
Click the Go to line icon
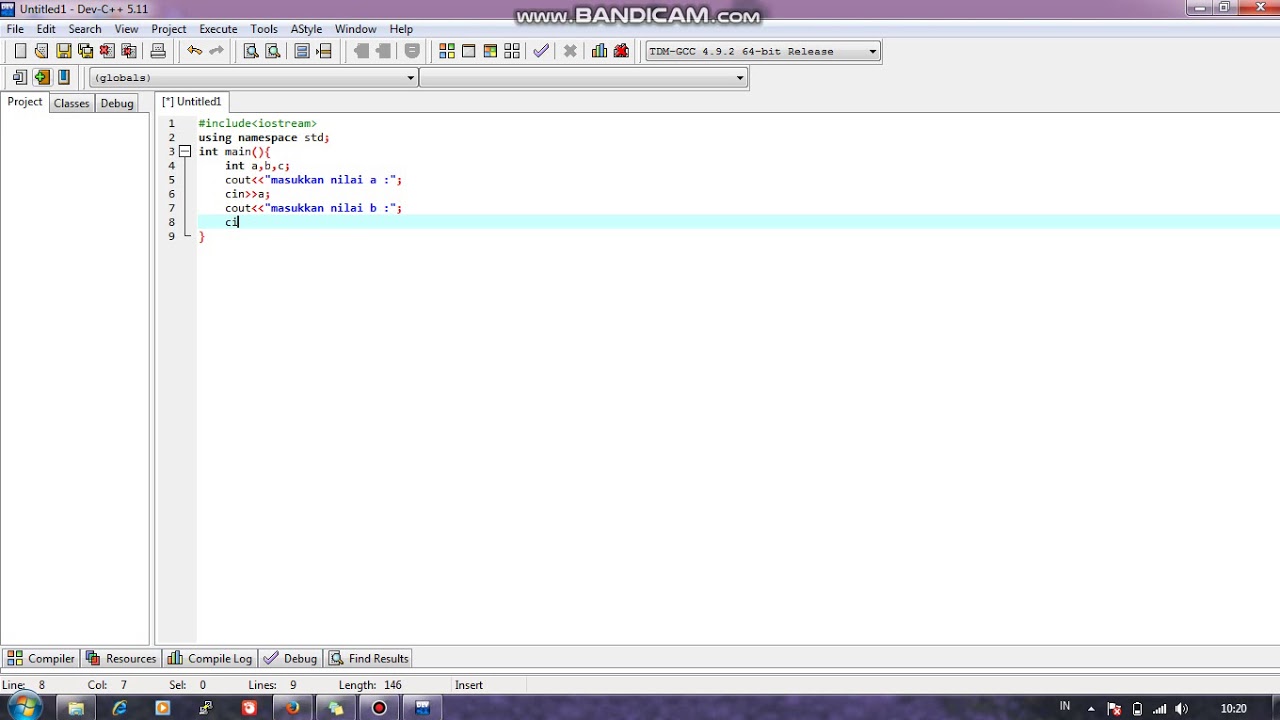(324, 51)
